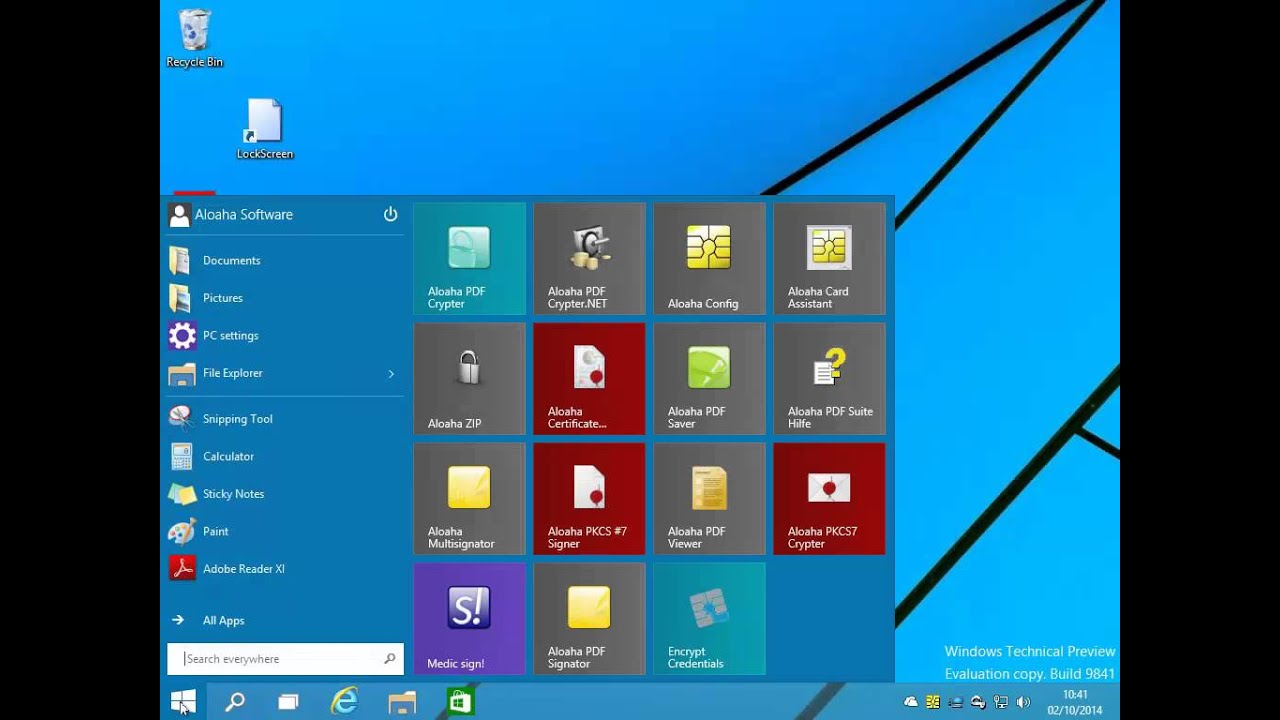Screen dimensions: 1280x720
Task: Launch Aloaha PDF Crypter.NET tile
Action: (x=589, y=259)
